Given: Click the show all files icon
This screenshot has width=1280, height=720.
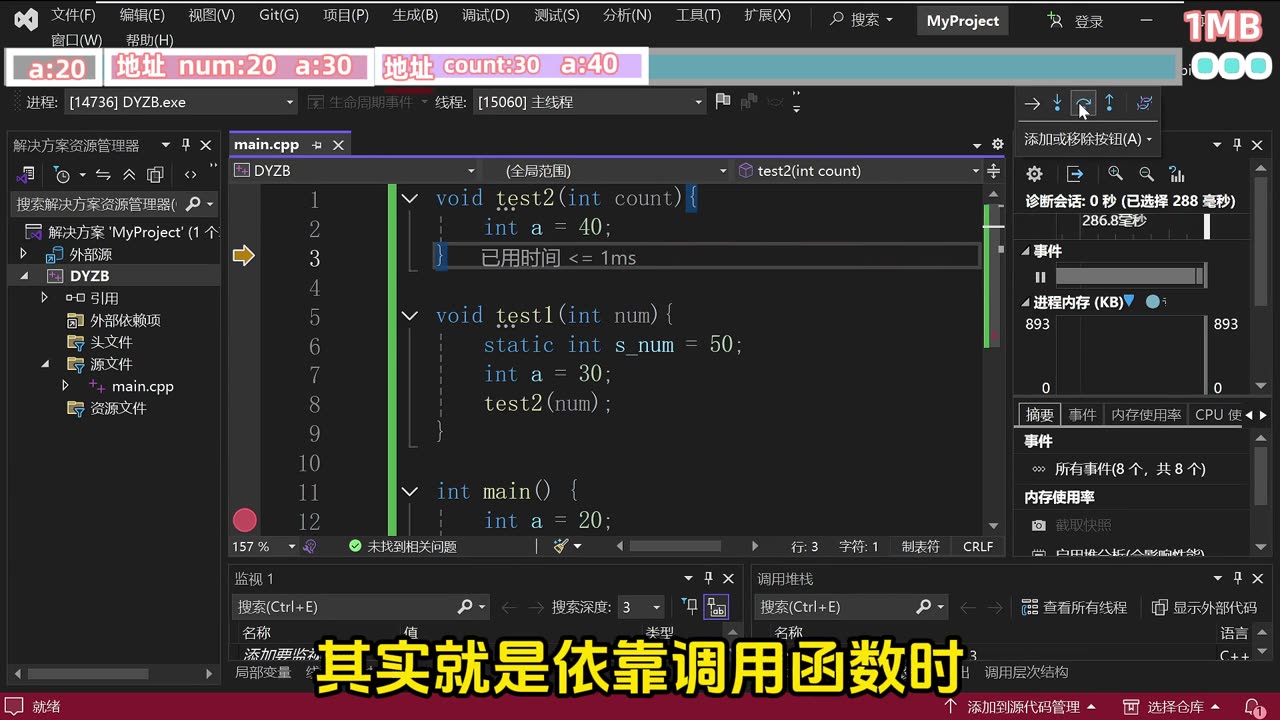Looking at the screenshot, I should 155,175.
